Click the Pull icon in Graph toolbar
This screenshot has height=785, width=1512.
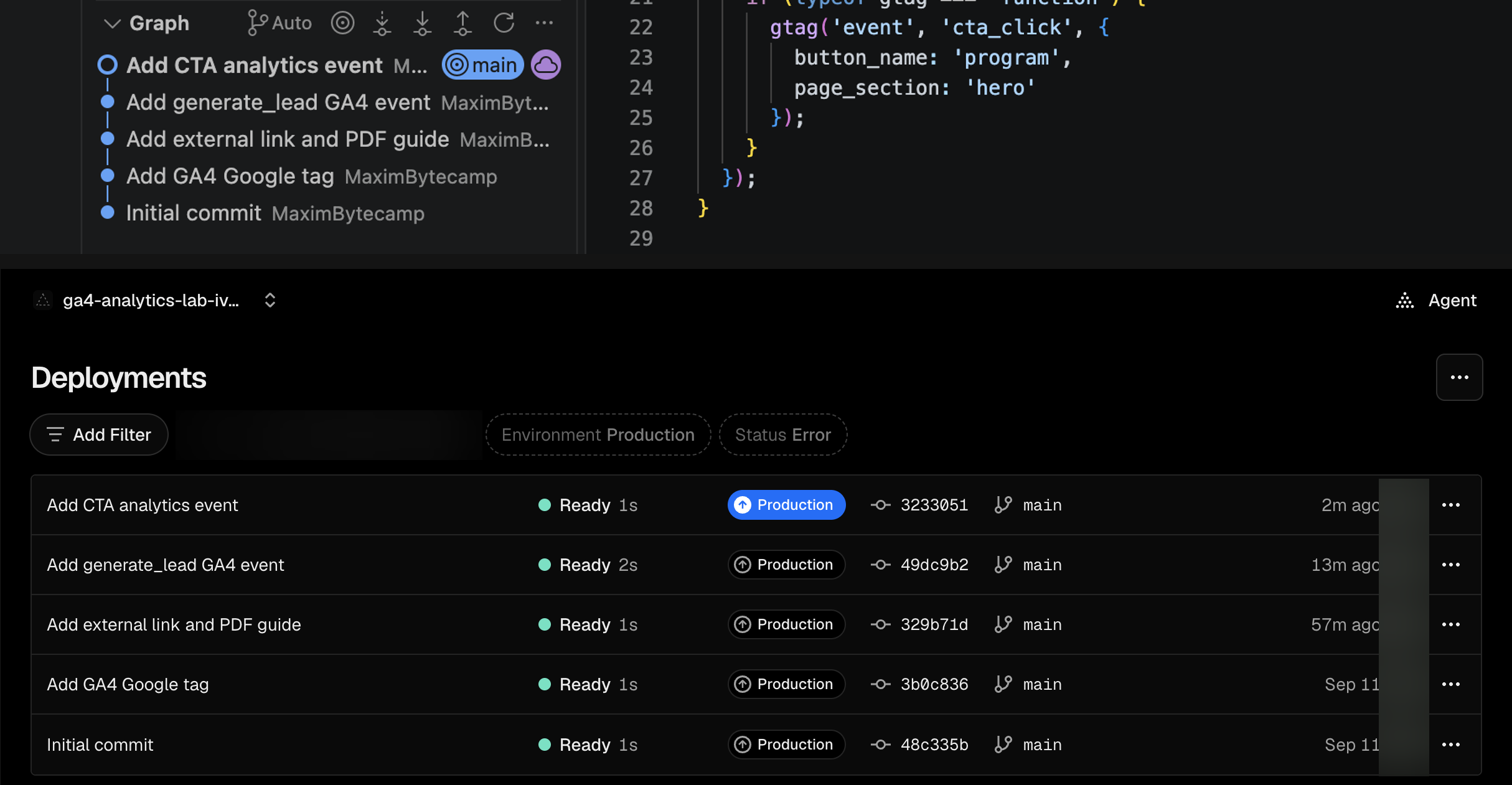[423, 23]
